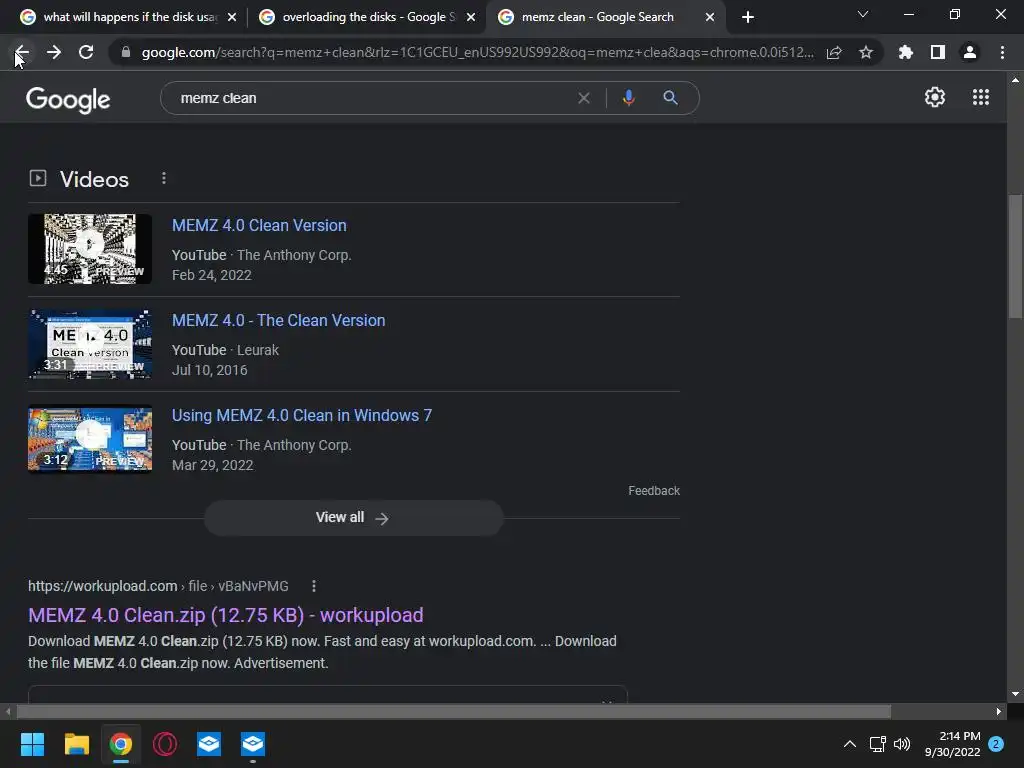Open the Videos section options menu
This screenshot has height=768, width=1024.
pos(164,178)
